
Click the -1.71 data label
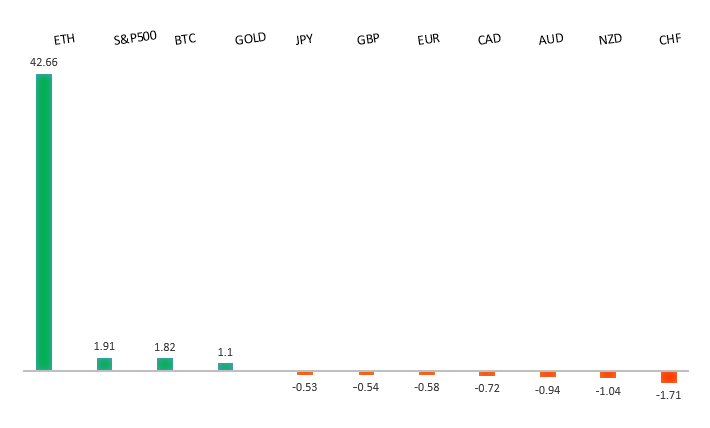(669, 396)
